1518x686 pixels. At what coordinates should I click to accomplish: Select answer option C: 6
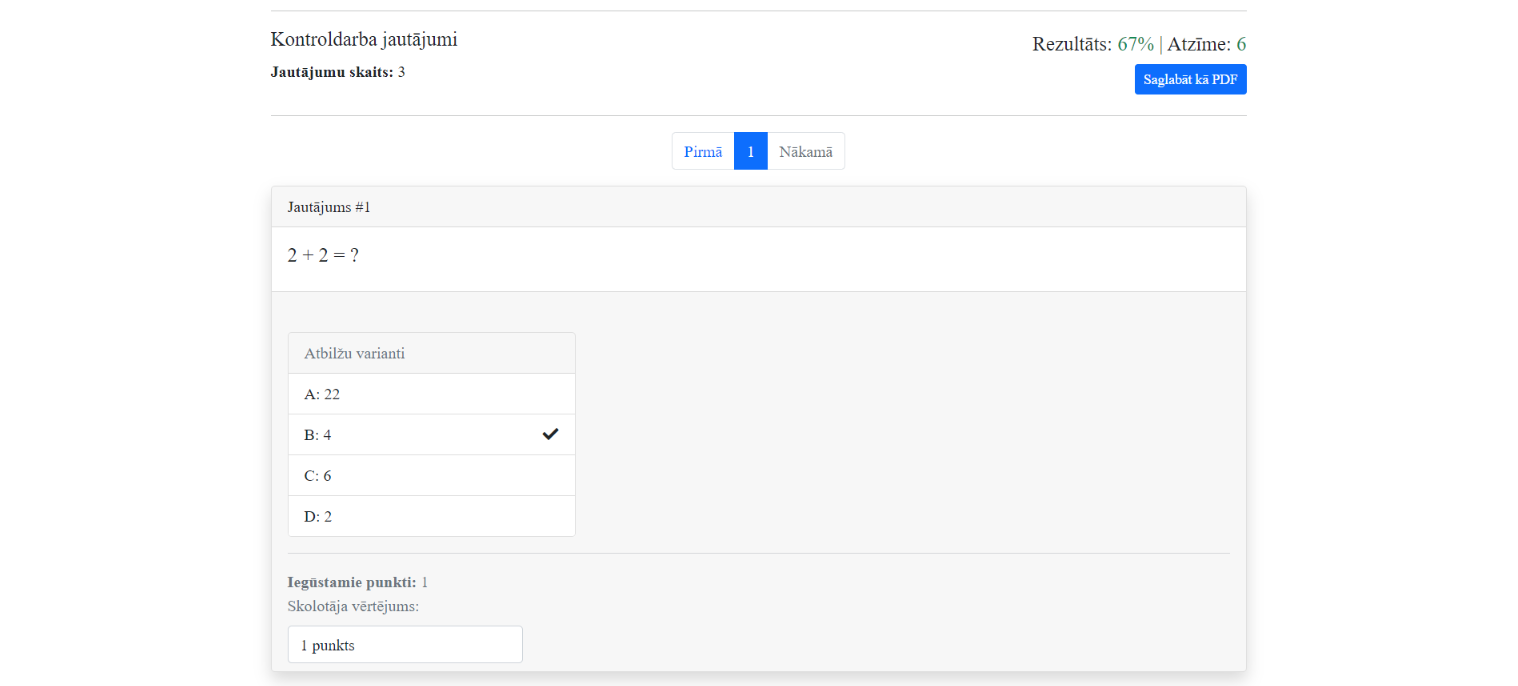(431, 476)
